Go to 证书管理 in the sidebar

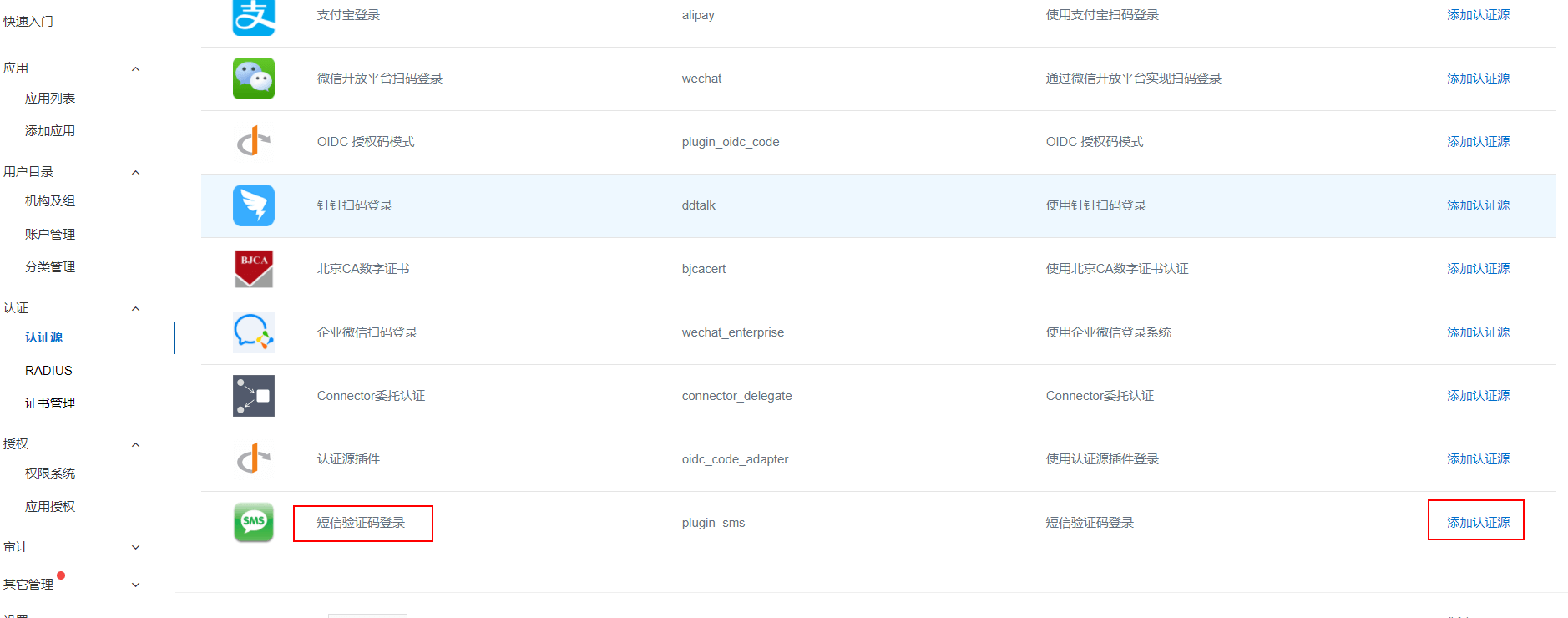pos(50,403)
